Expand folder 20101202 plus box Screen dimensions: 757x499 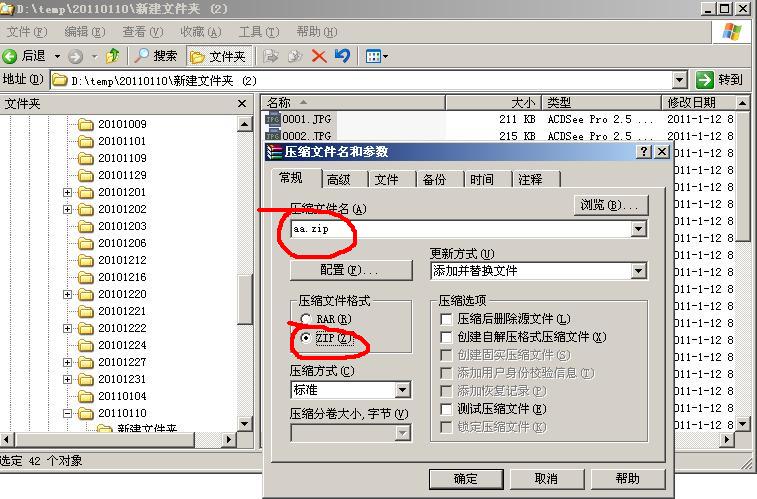(x=67, y=209)
